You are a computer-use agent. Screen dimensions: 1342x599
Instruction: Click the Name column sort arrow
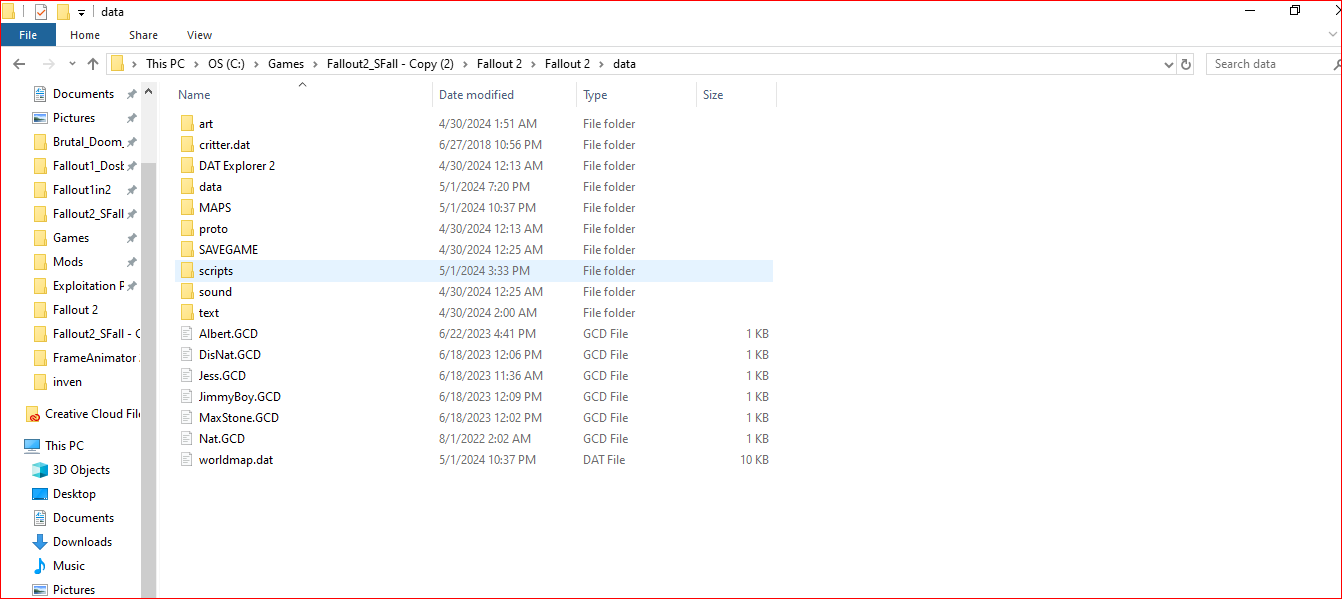click(x=302, y=85)
